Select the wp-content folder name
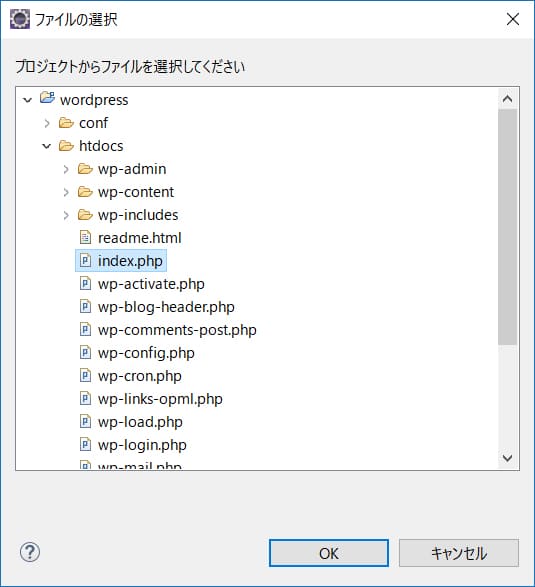The width and height of the screenshot is (535, 587). point(136,192)
